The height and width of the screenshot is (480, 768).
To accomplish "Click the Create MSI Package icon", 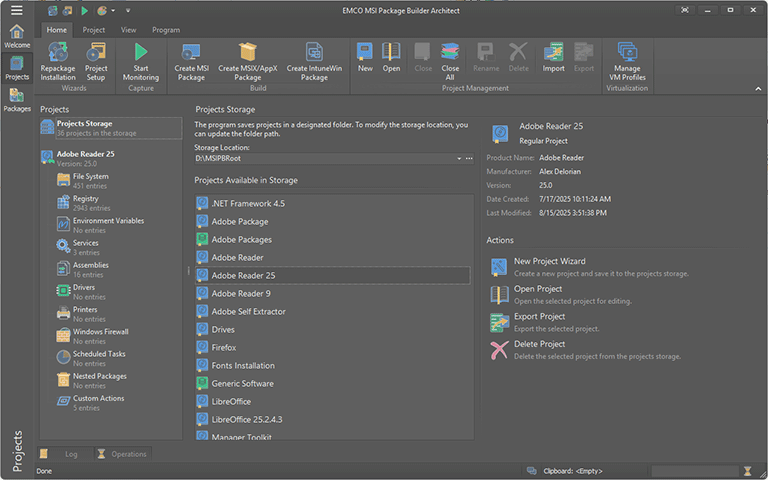I will 190,54.
